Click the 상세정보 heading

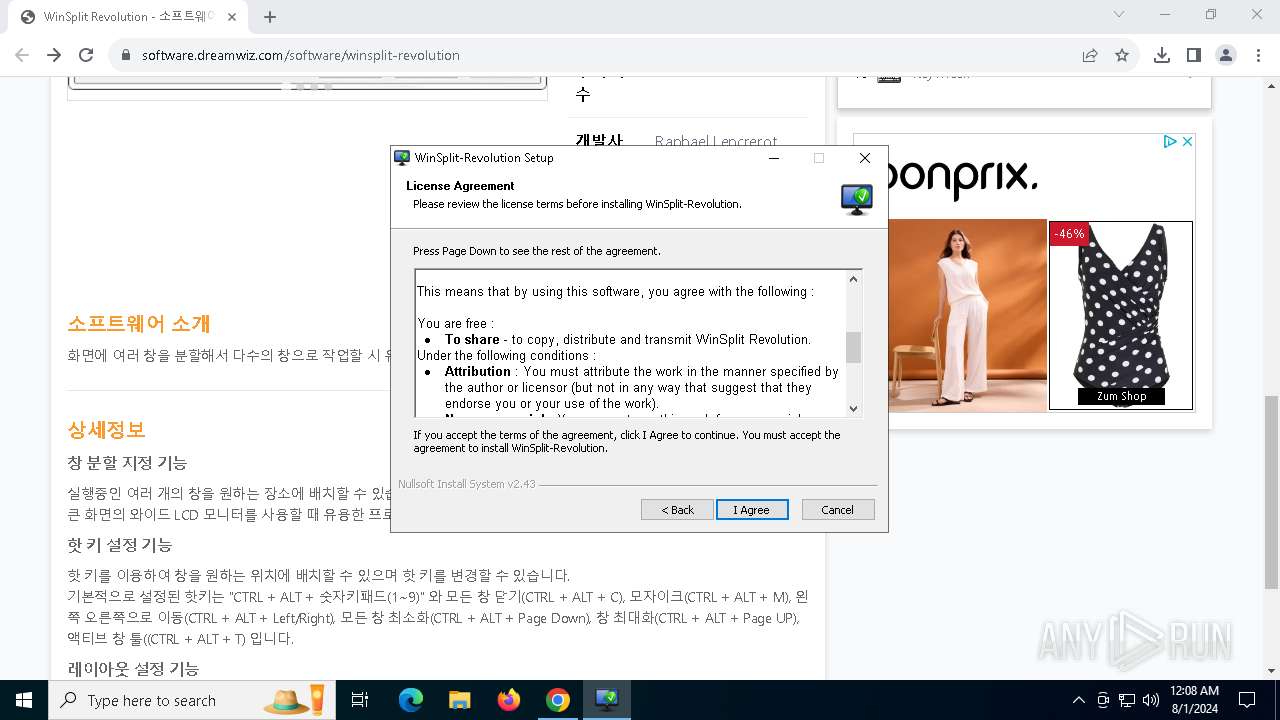coord(106,430)
